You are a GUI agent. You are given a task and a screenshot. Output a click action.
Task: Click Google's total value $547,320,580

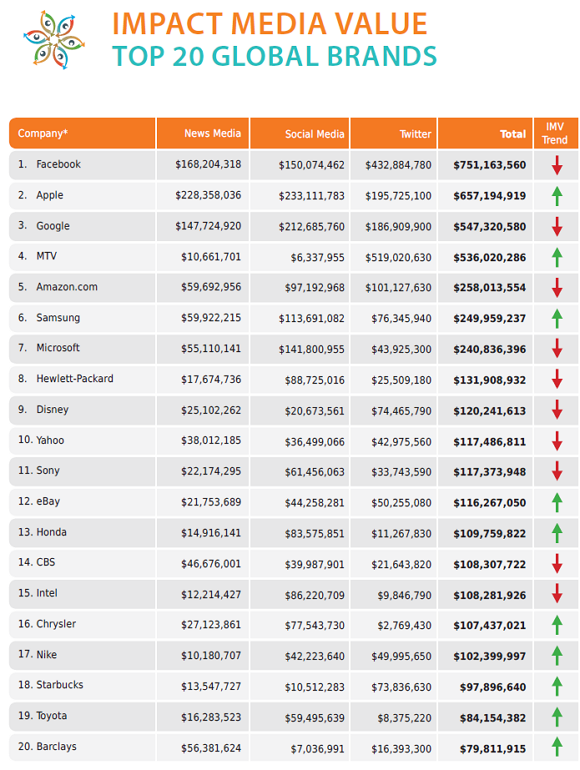click(x=490, y=227)
